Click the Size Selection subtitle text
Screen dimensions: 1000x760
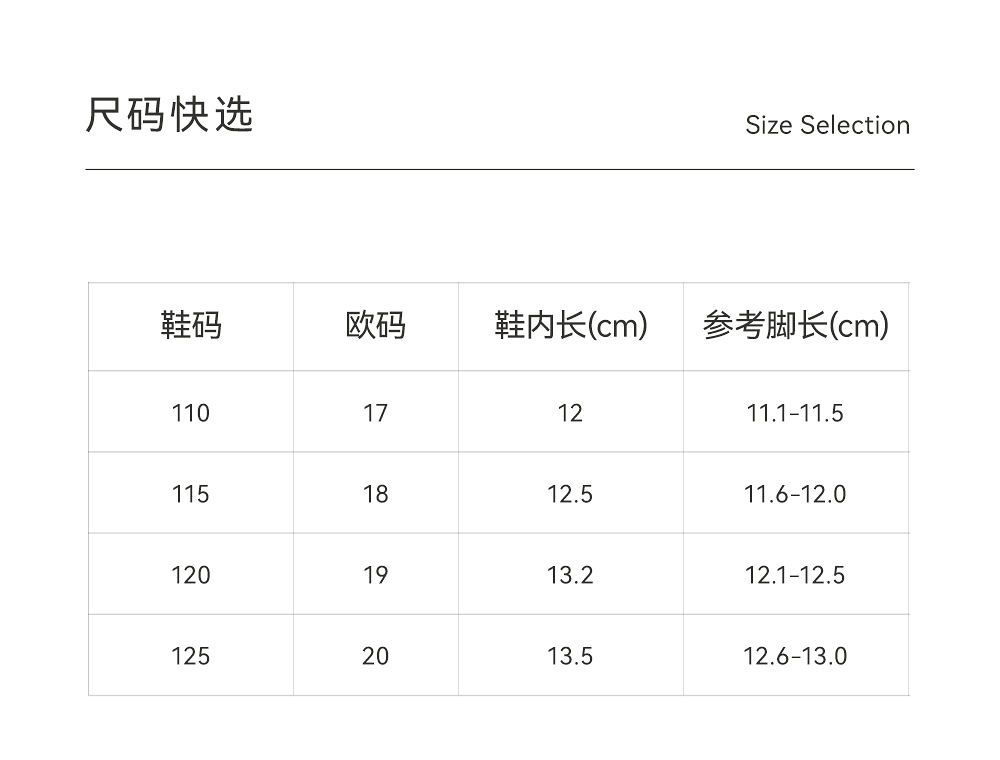(x=827, y=125)
